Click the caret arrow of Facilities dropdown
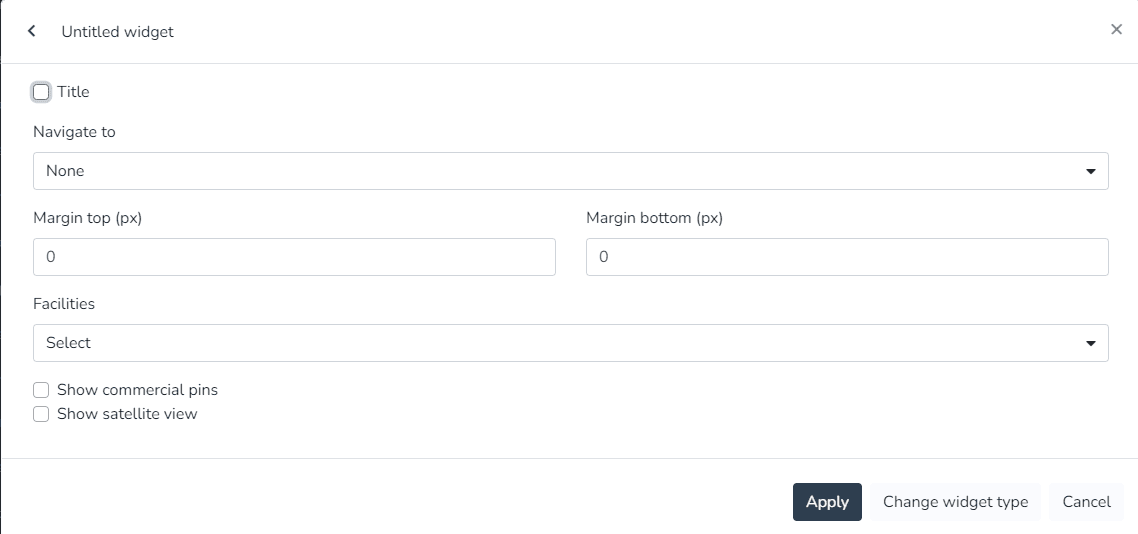This screenshot has width=1138, height=534. pyautogui.click(x=1090, y=344)
